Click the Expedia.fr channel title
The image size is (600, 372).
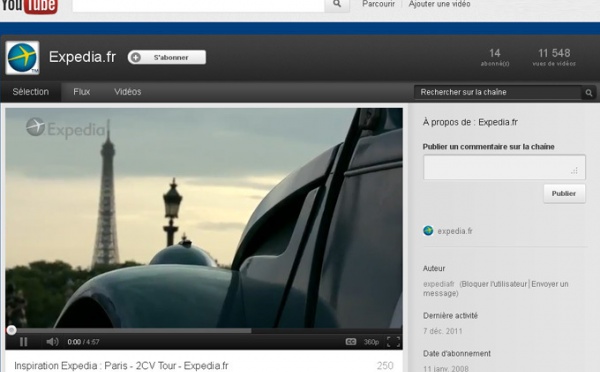[82, 57]
